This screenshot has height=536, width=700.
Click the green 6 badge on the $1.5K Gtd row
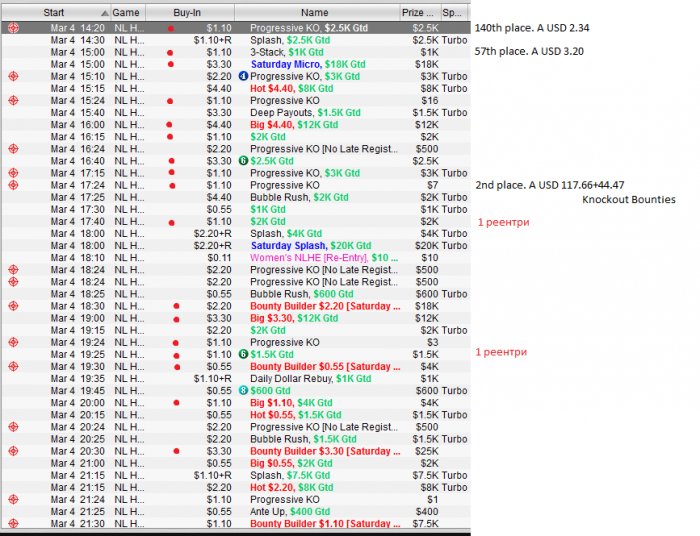(x=243, y=354)
